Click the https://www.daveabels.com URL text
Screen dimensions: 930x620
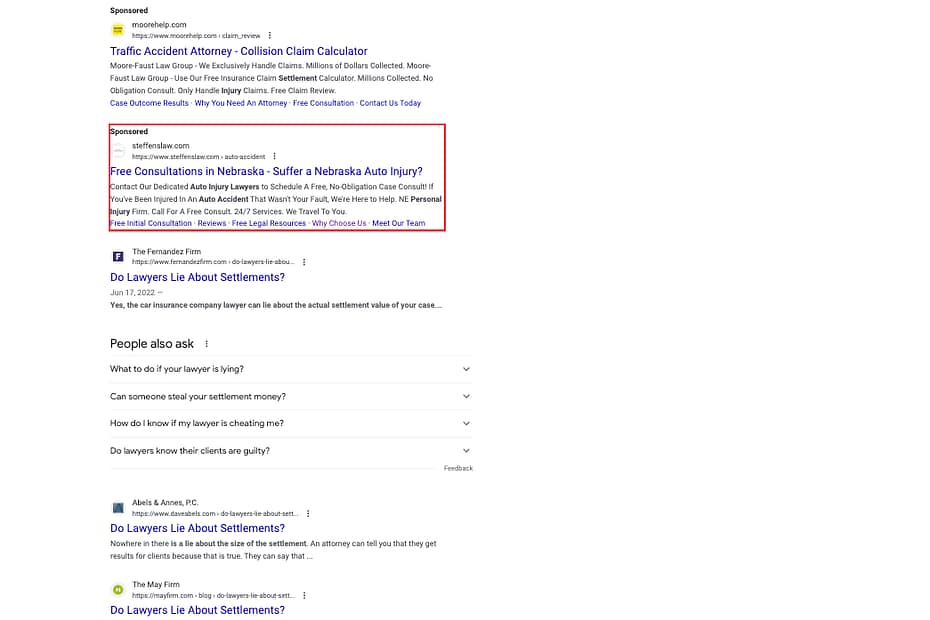(215, 514)
